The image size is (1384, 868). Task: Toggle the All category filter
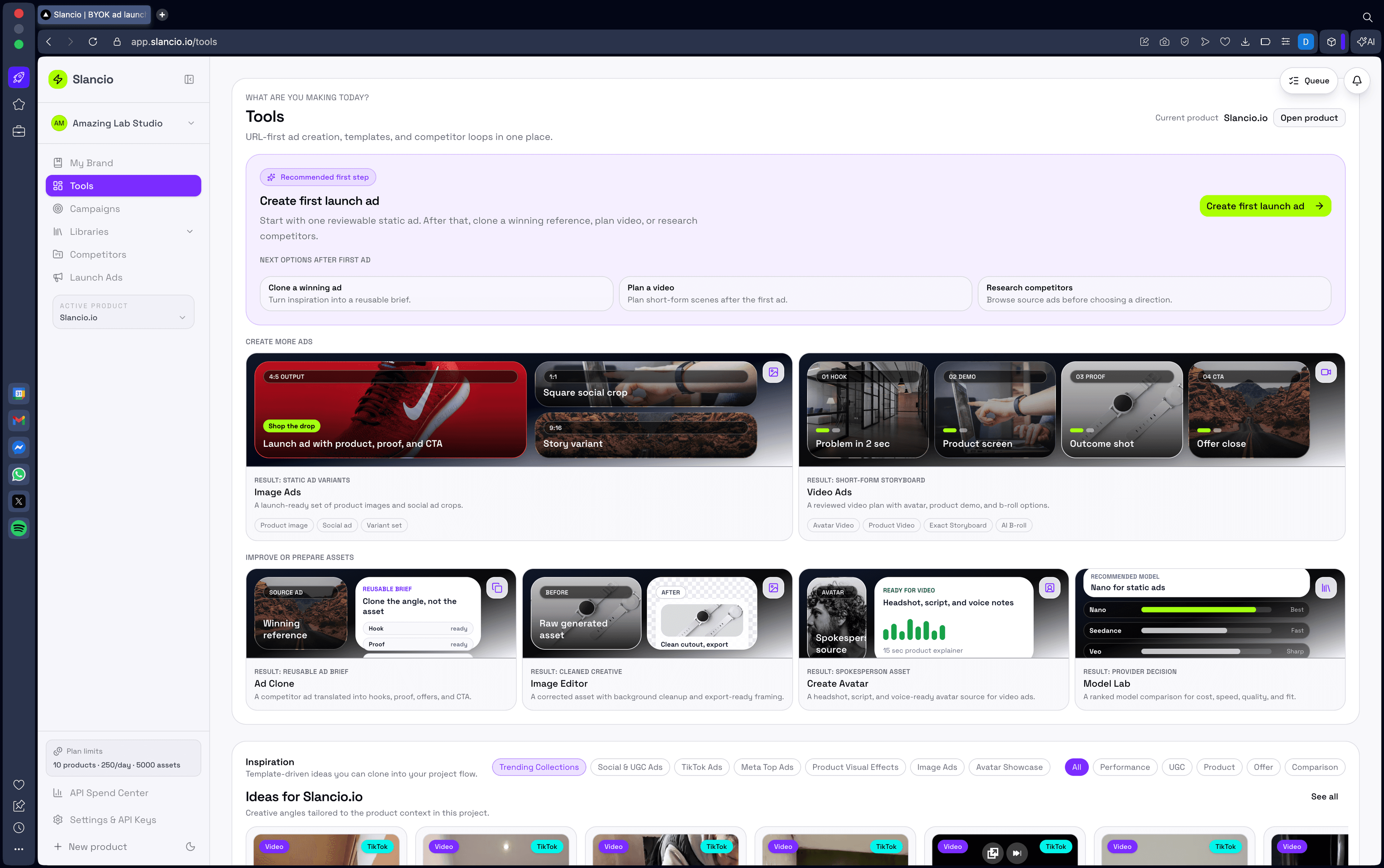(x=1076, y=767)
